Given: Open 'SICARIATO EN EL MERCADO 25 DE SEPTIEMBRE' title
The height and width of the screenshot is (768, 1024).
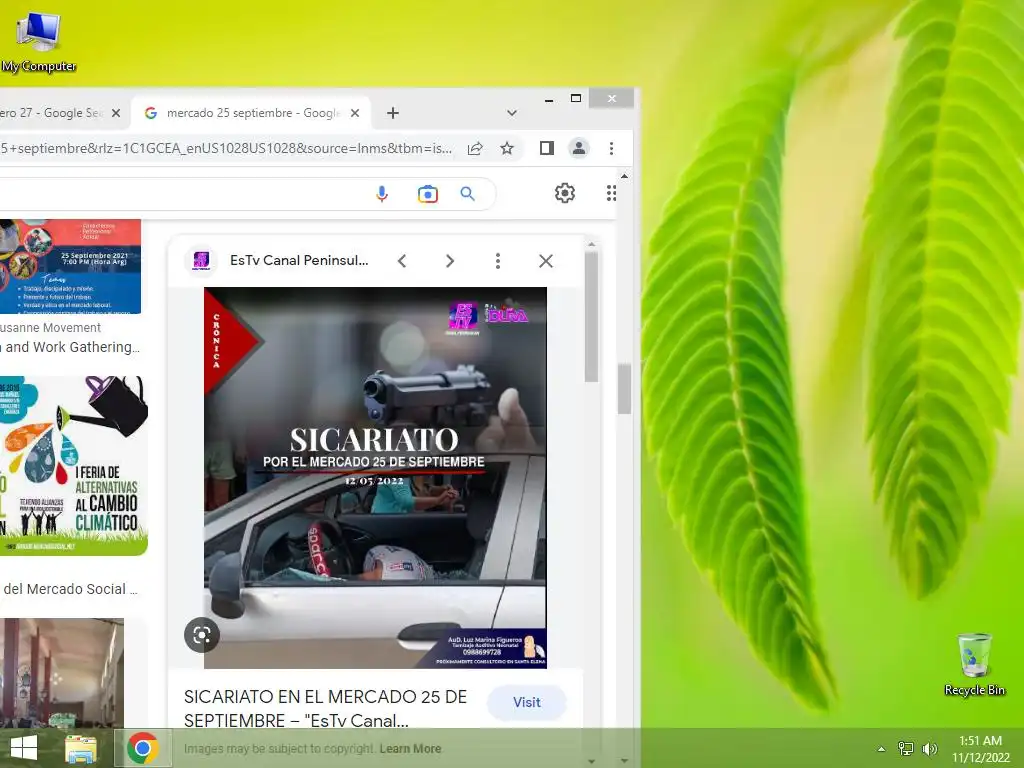Looking at the screenshot, I should (325, 709).
